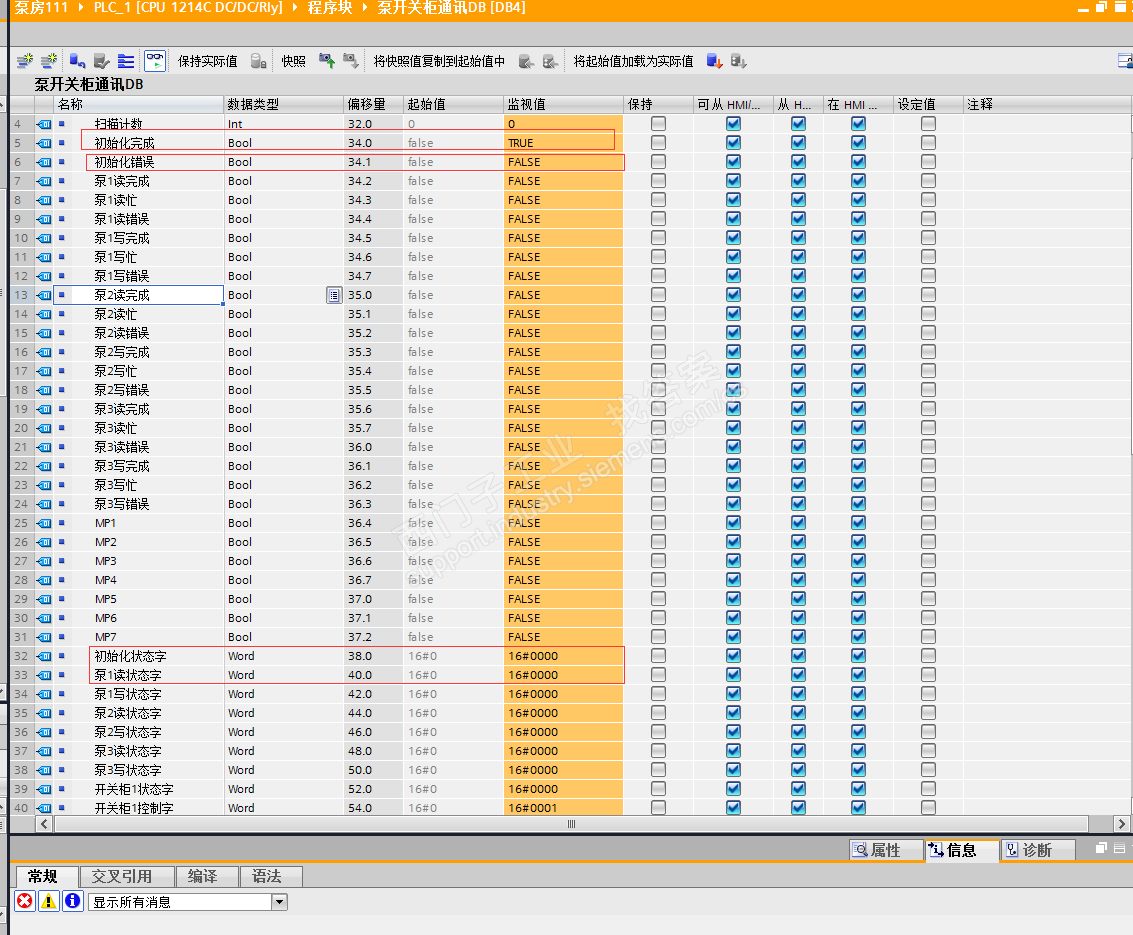The width and height of the screenshot is (1133, 935).
Task: Click tag icon of row 32 初始化状态字
Action: coord(44,655)
